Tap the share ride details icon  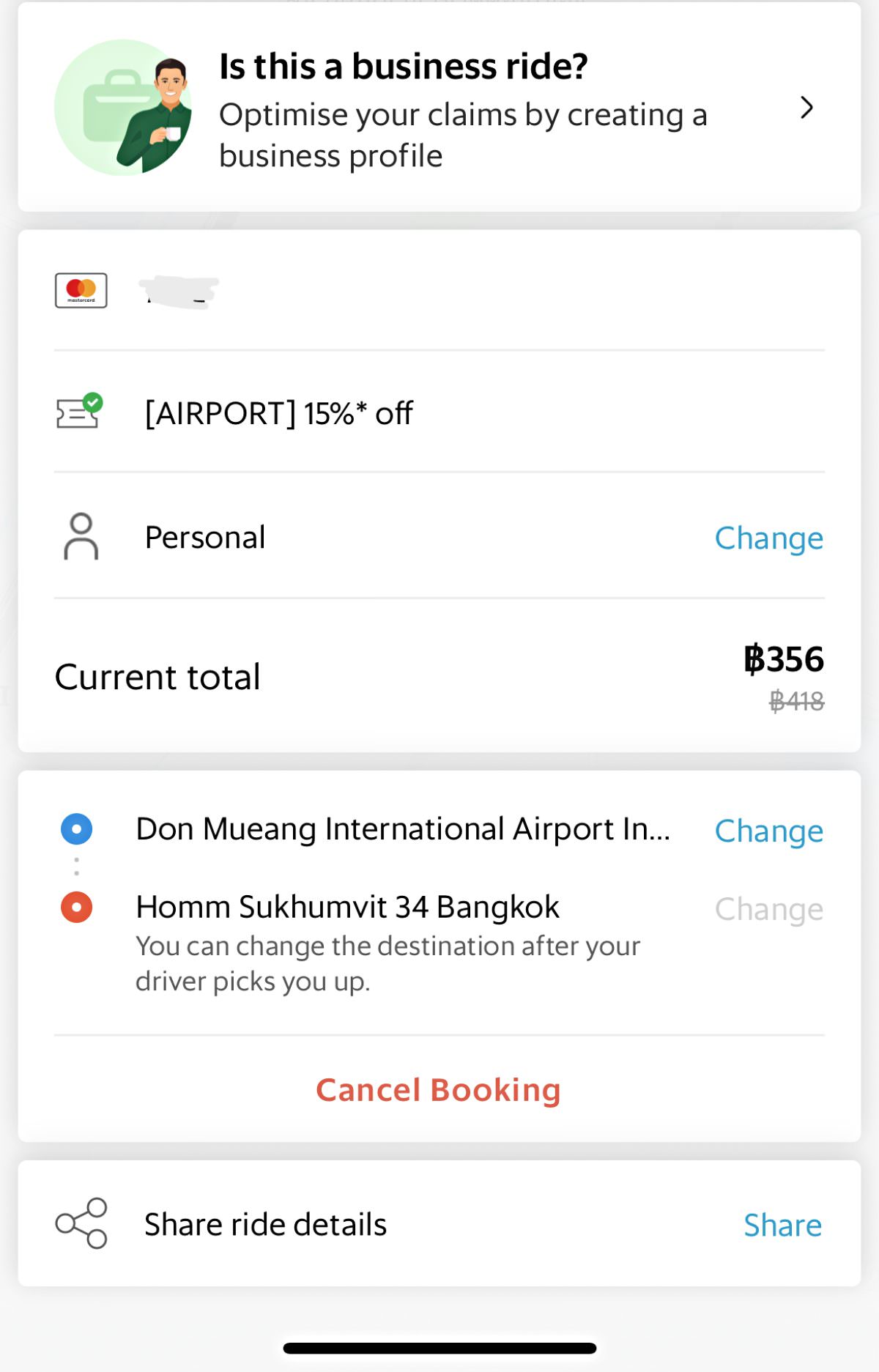click(x=81, y=1223)
